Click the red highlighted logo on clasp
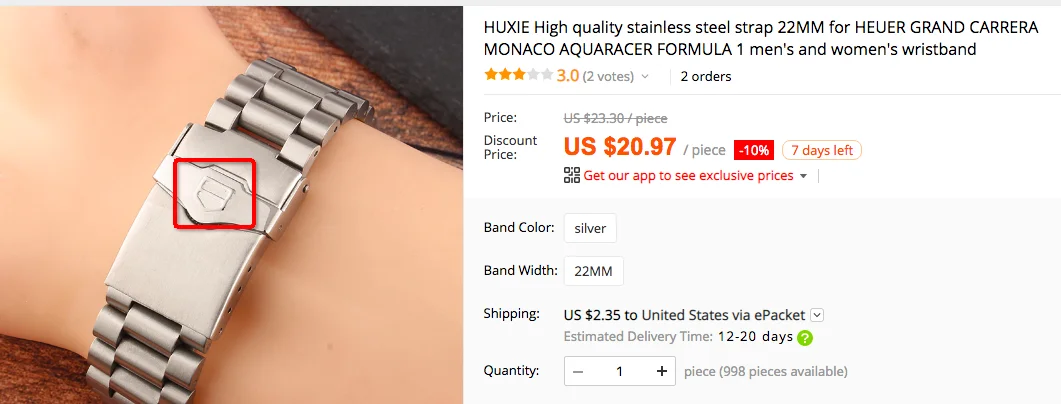Viewport: 1061px width, 404px height. [215, 194]
